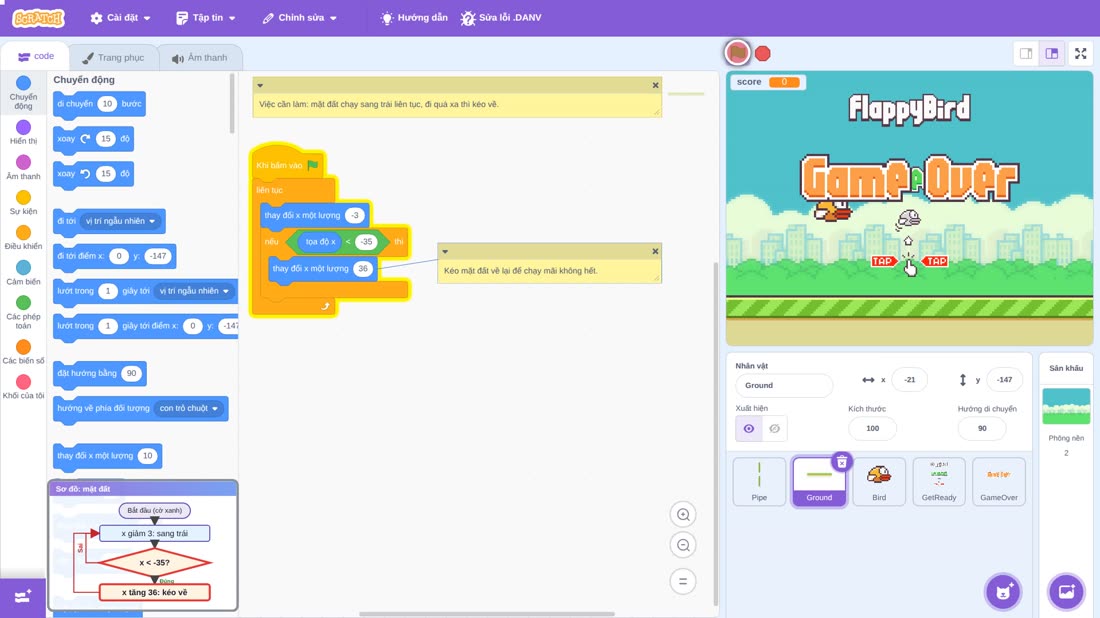Open the Hướng dẫn tutorials

(414, 18)
